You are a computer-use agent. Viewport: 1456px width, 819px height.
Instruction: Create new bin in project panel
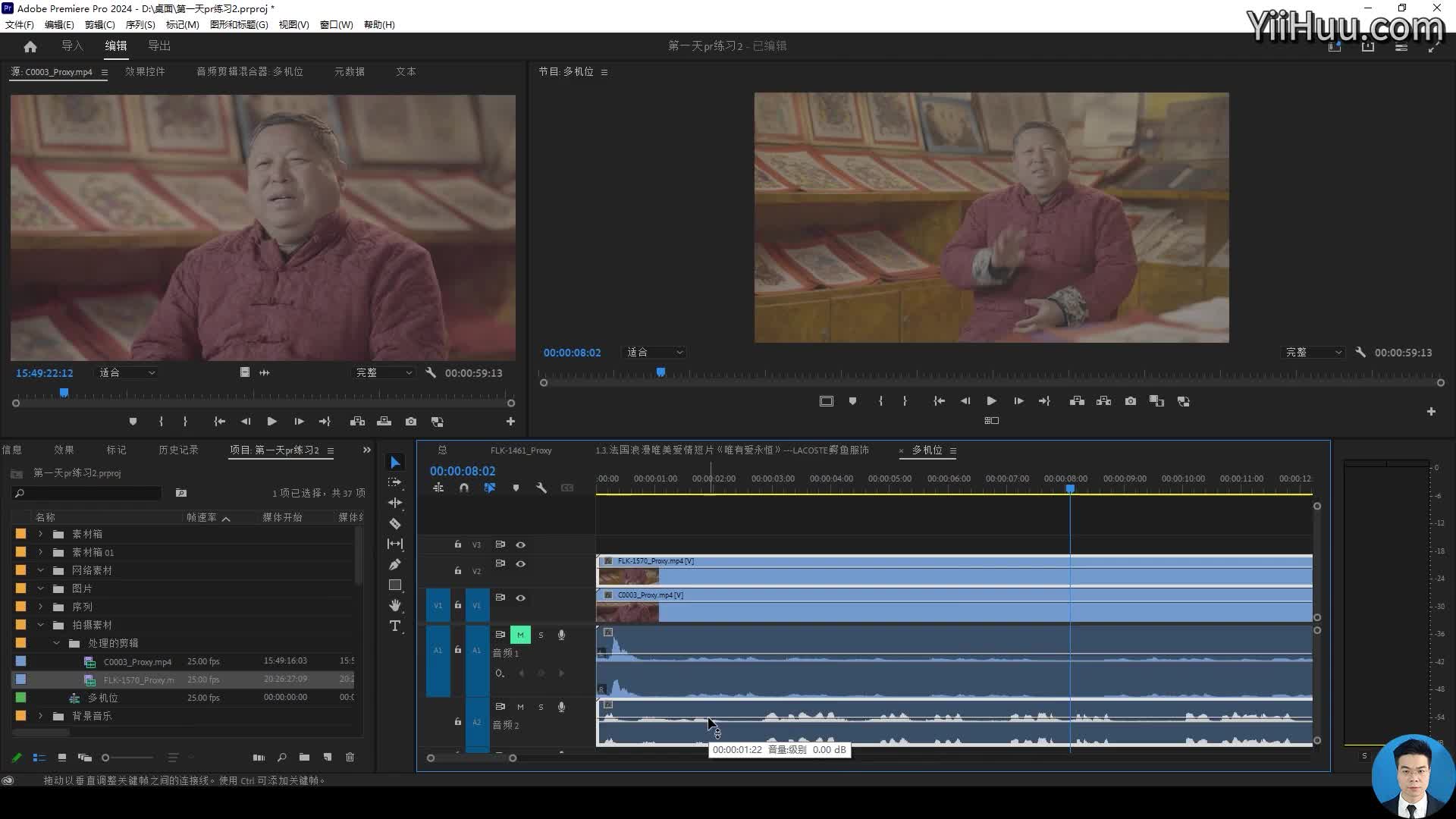(x=304, y=758)
